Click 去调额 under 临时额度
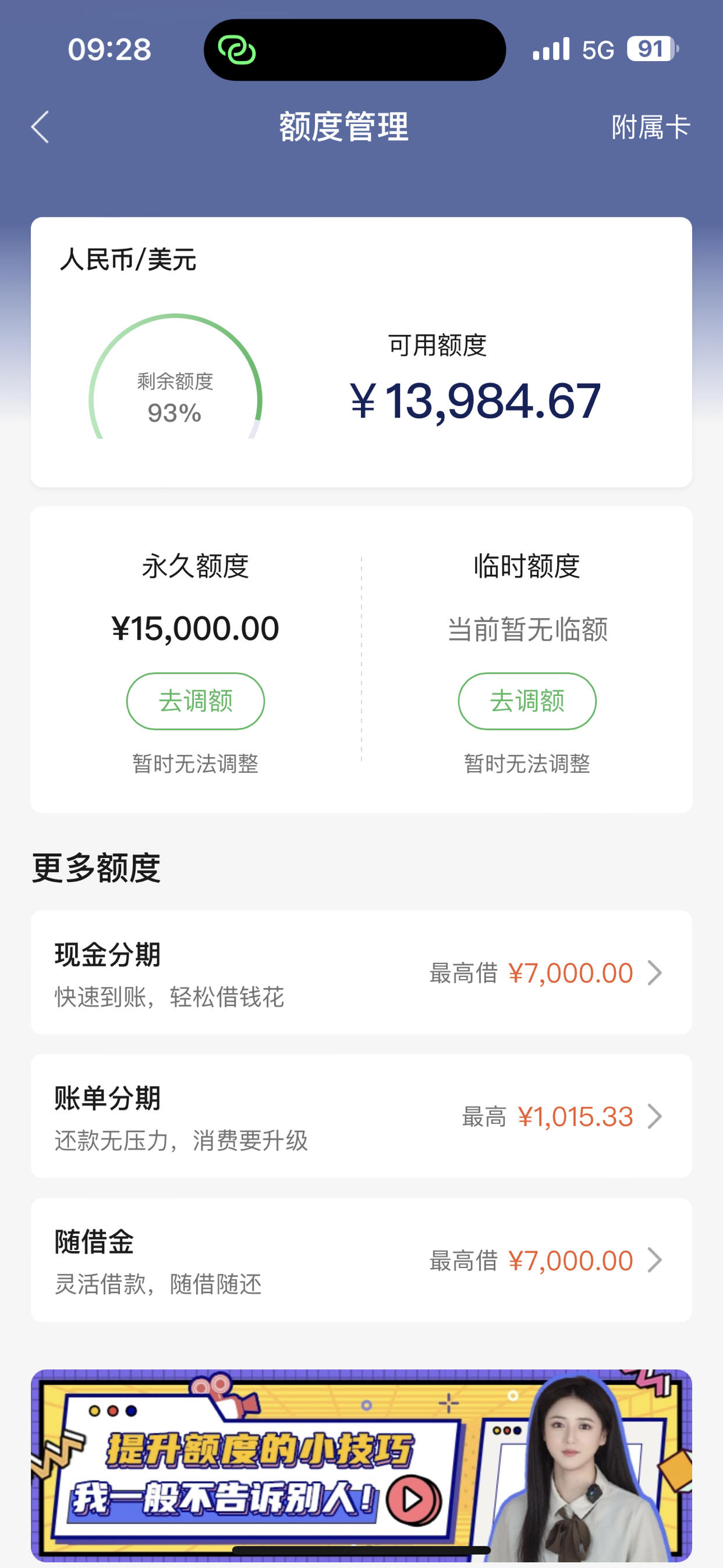Viewport: 723px width, 1568px height. [527, 701]
